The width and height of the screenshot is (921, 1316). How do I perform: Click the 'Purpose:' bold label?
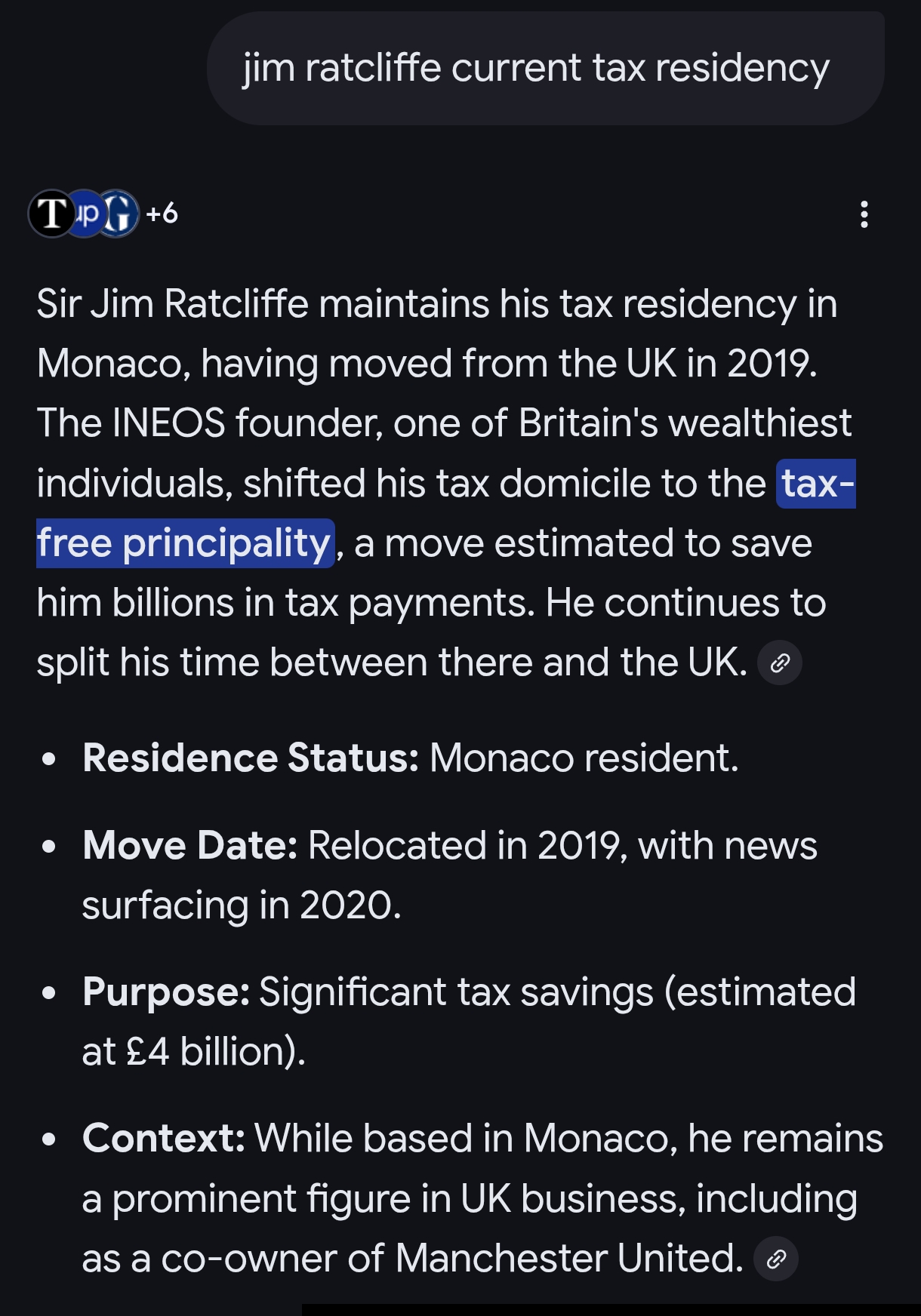(x=166, y=992)
